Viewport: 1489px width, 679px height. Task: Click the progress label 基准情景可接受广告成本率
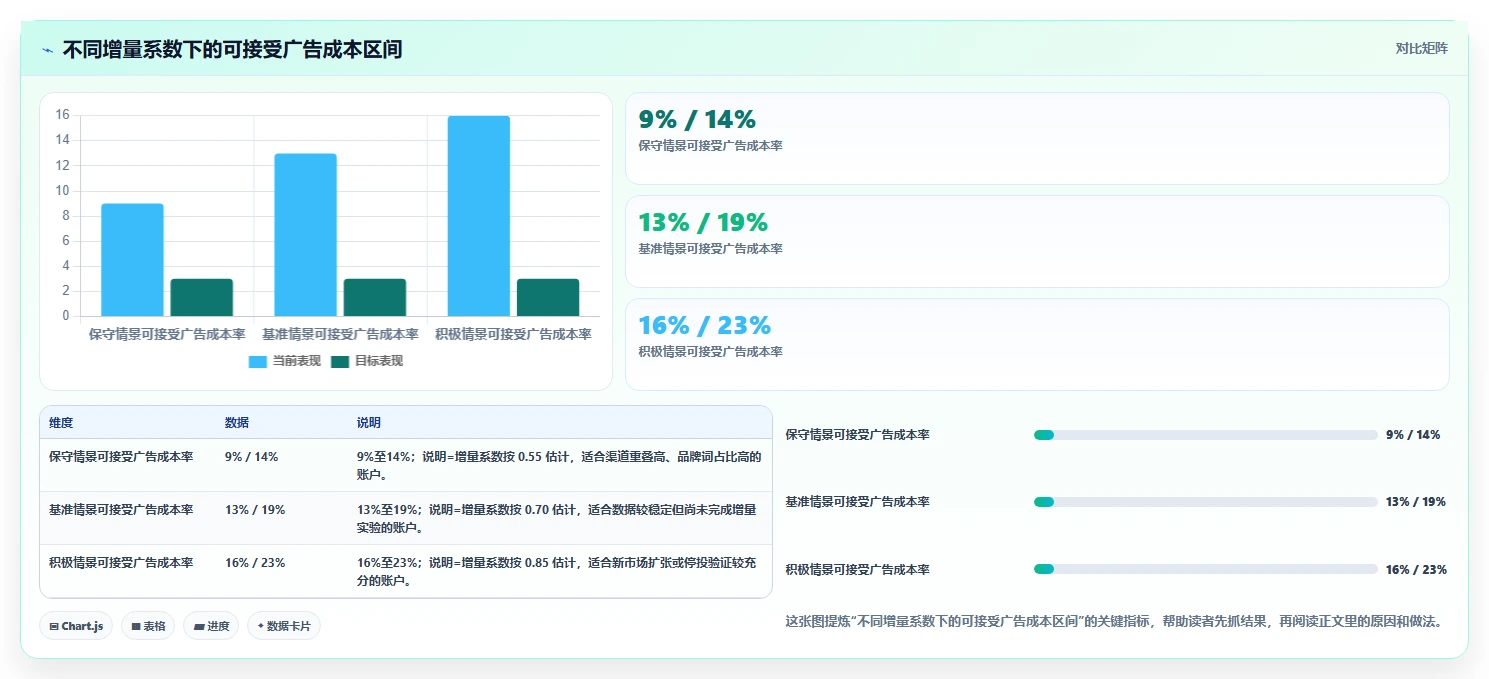858,502
